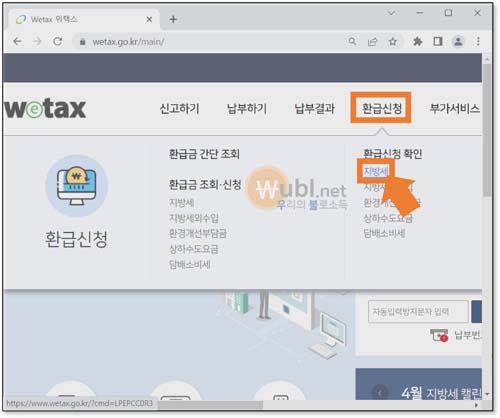Click the lock icon in address bar
The width and height of the screenshot is (500, 418).
(83, 42)
